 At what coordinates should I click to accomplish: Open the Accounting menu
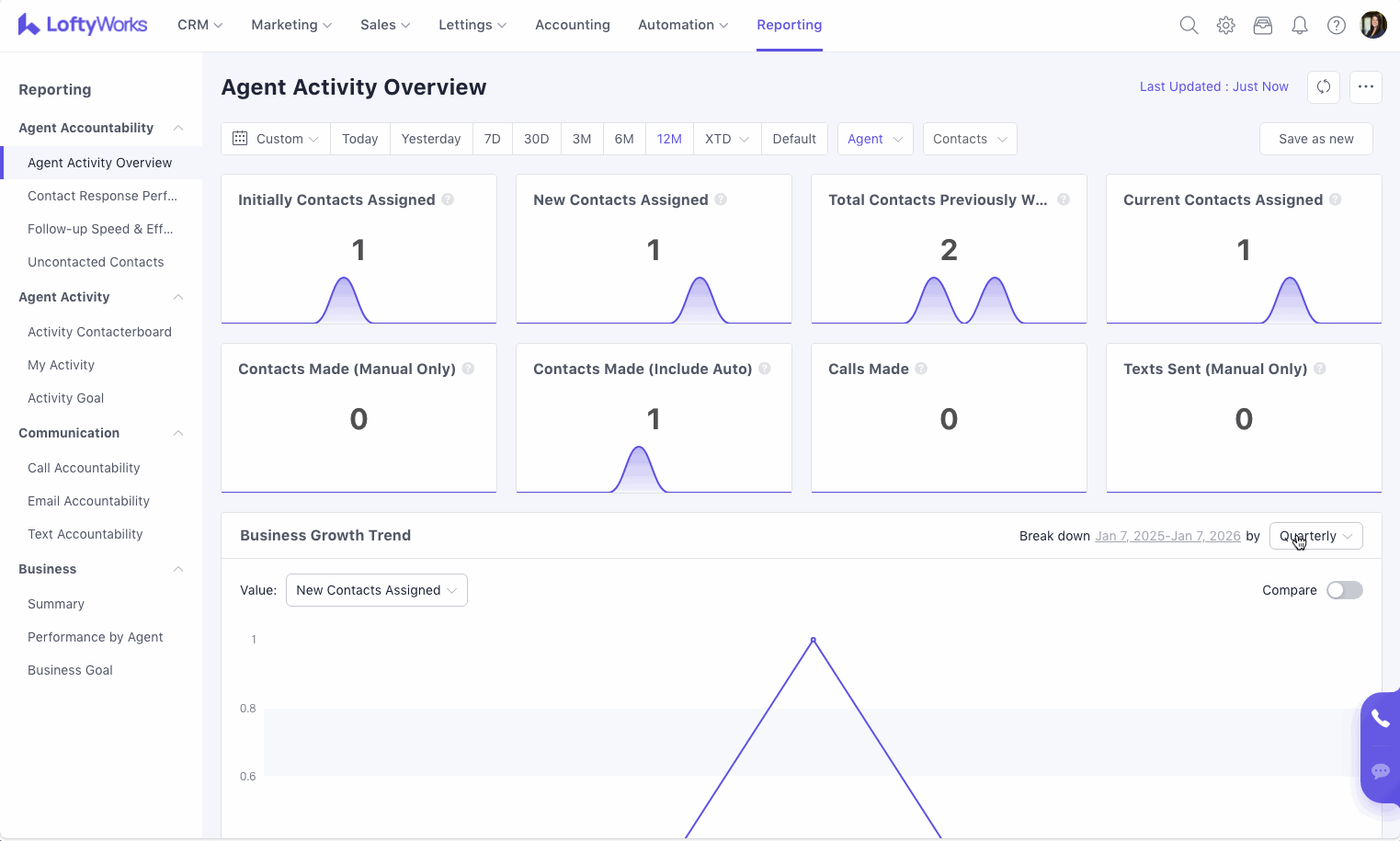tap(572, 25)
